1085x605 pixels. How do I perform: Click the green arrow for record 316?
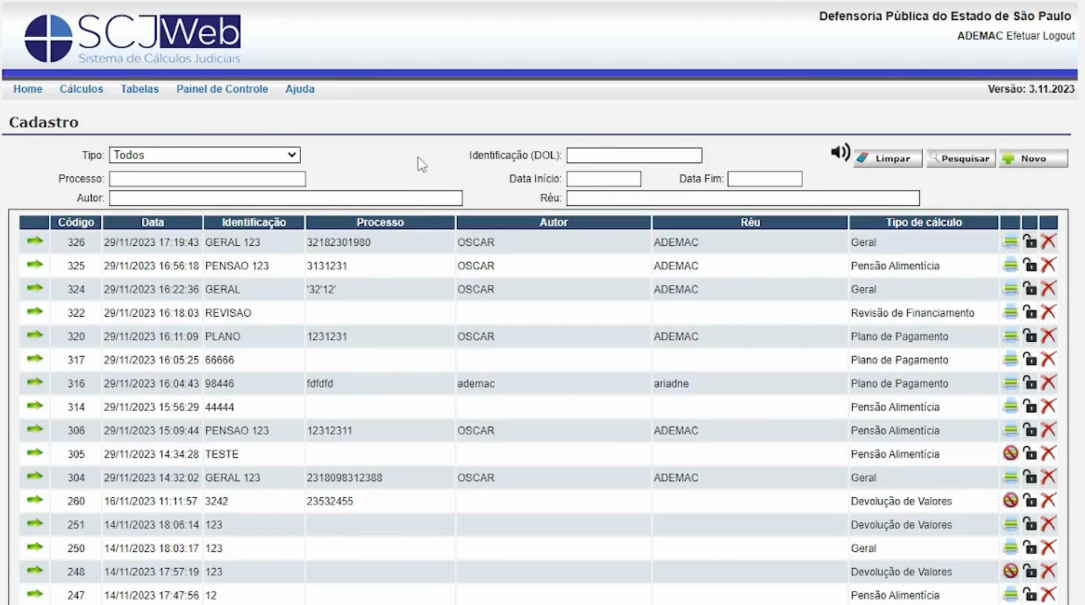pyautogui.click(x=35, y=382)
